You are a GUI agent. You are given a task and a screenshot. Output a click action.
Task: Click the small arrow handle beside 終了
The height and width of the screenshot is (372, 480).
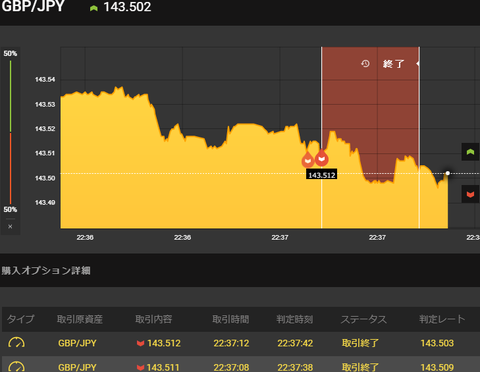point(418,63)
